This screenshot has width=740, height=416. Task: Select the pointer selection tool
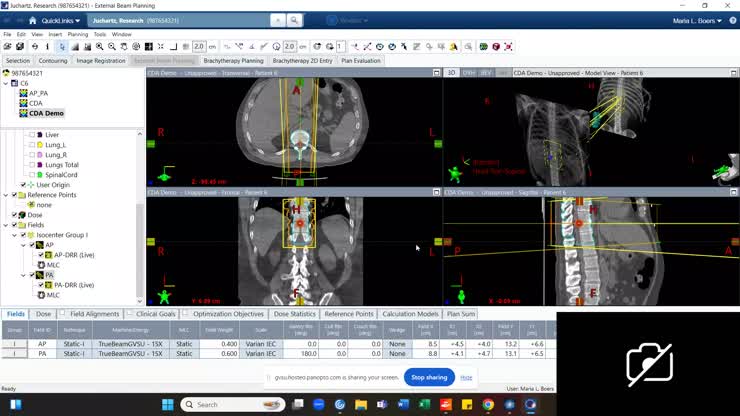point(62,46)
